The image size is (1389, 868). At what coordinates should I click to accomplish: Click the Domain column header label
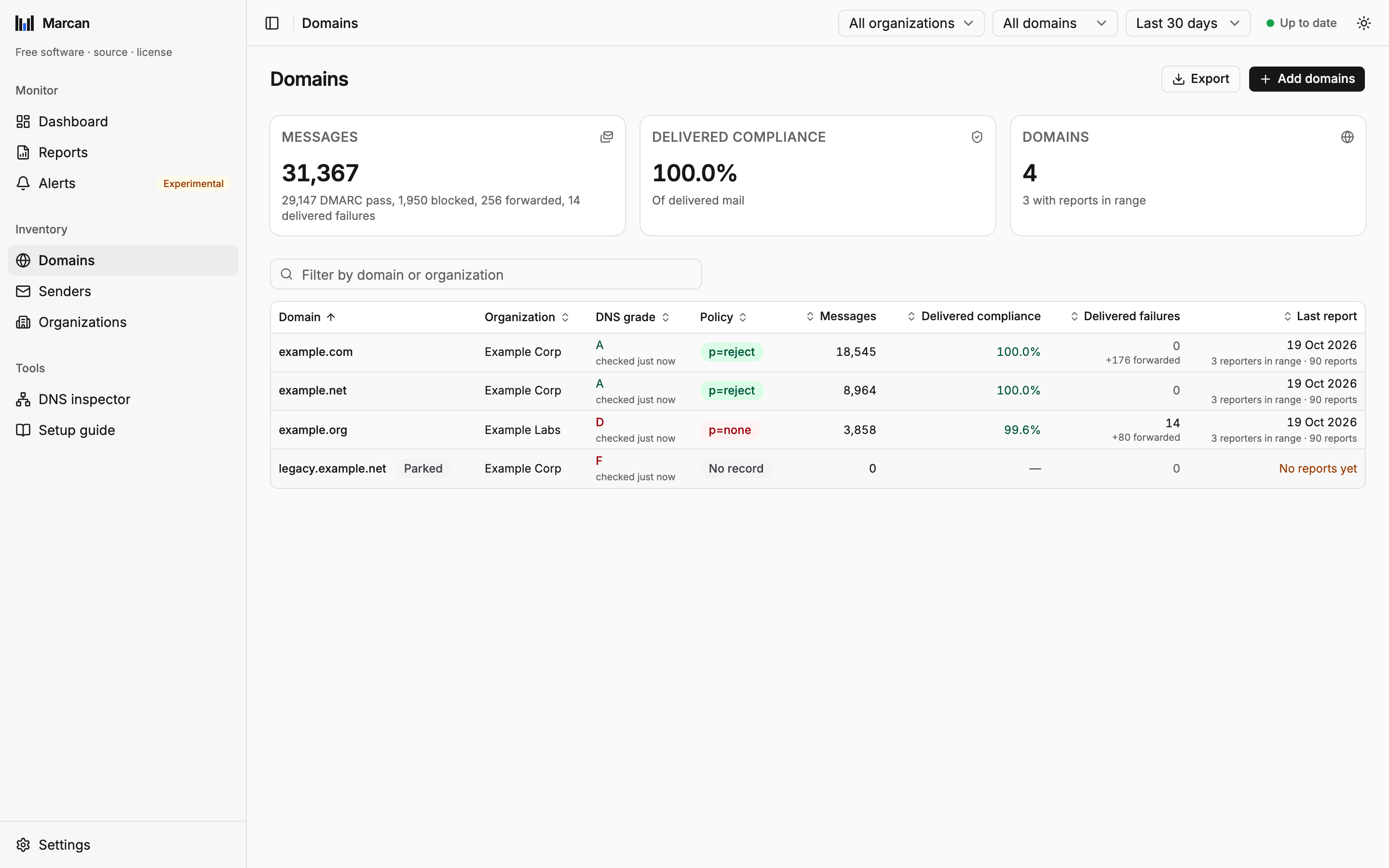300,317
